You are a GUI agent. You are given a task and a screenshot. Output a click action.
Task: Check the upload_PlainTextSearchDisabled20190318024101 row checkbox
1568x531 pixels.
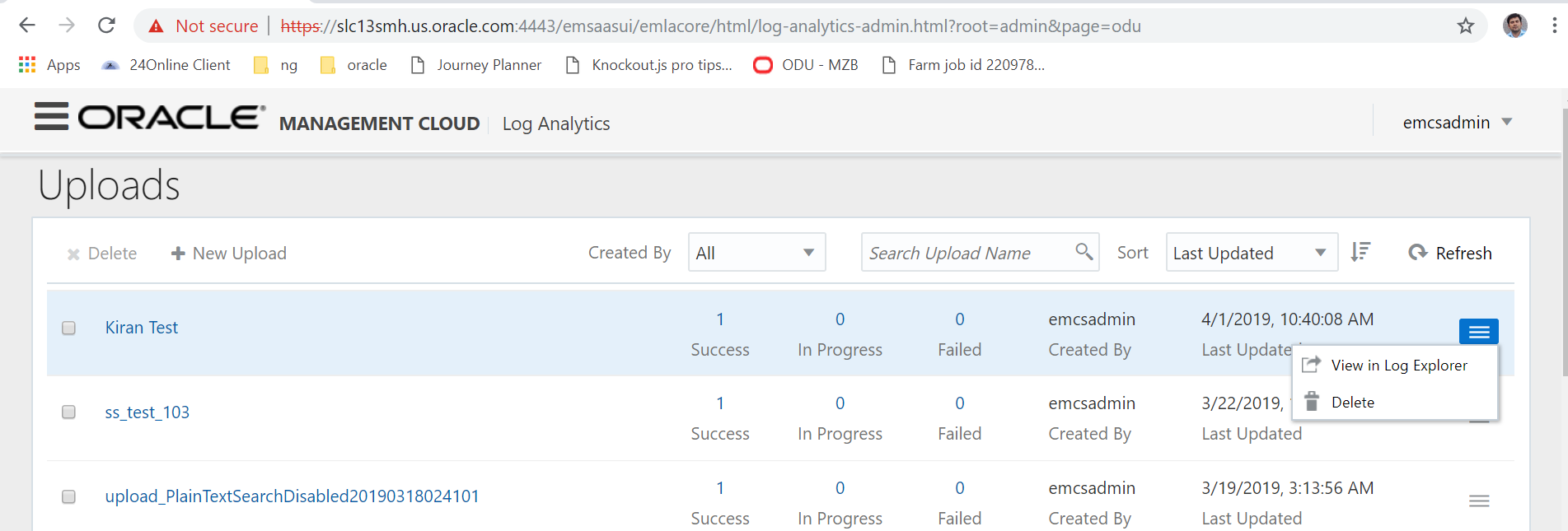68,496
